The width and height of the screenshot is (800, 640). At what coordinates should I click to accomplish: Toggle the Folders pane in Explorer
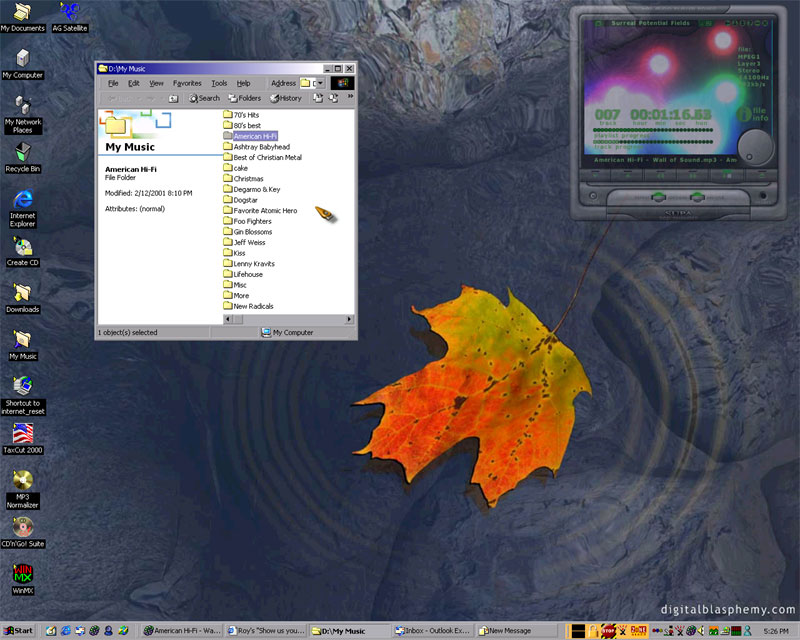point(244,98)
